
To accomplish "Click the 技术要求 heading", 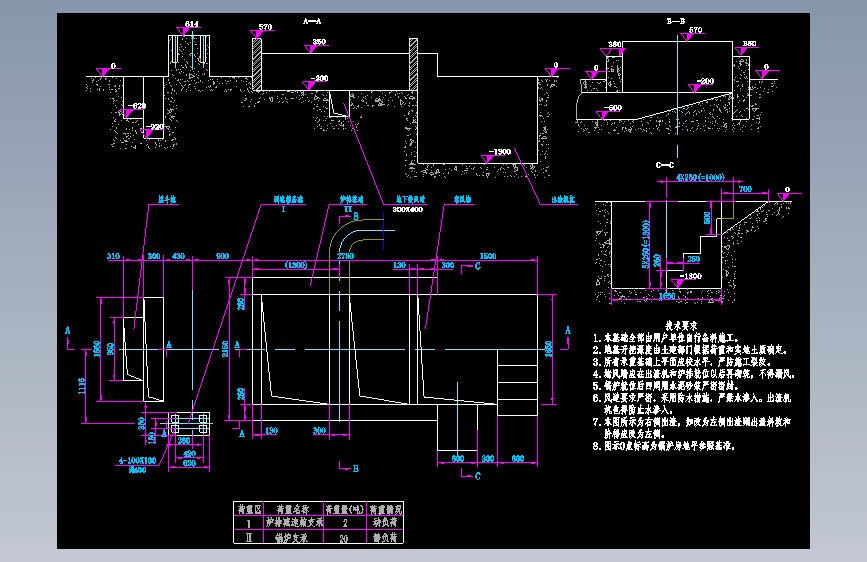I will click(681, 326).
